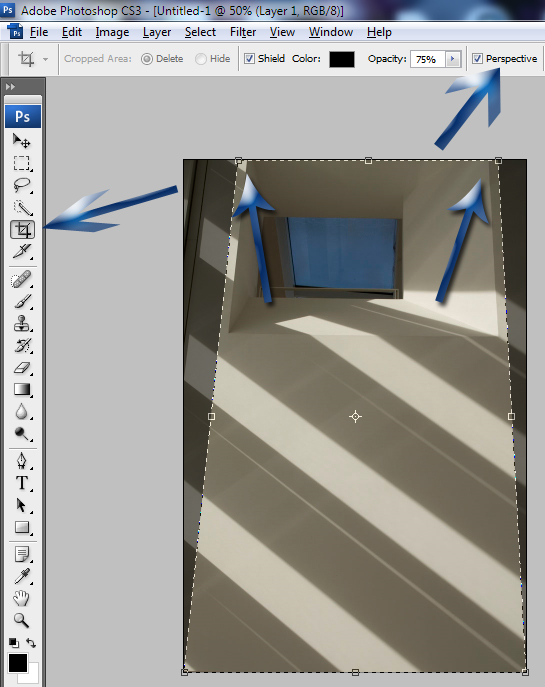Screen dimensions: 545x687
Task: Select the Move tool
Action: point(21,141)
